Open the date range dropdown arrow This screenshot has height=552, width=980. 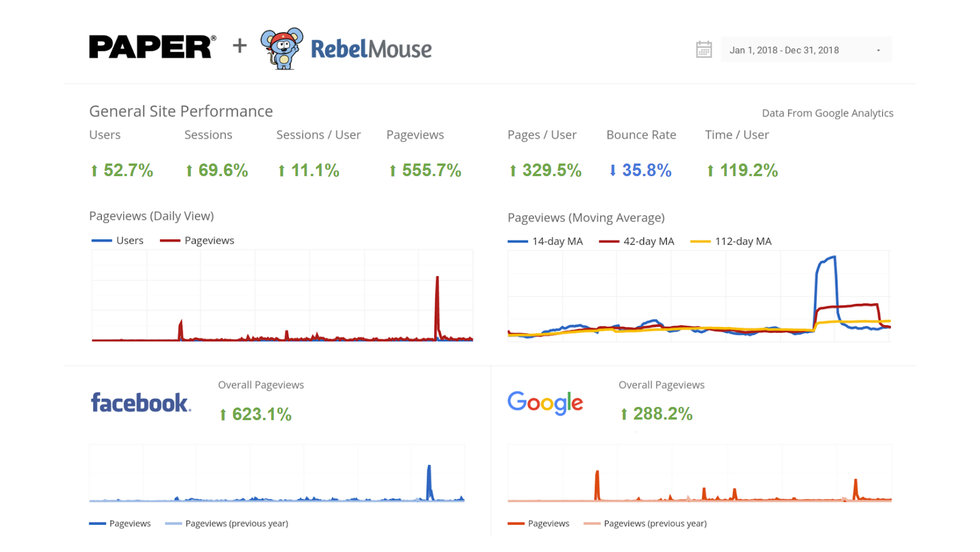coord(878,51)
